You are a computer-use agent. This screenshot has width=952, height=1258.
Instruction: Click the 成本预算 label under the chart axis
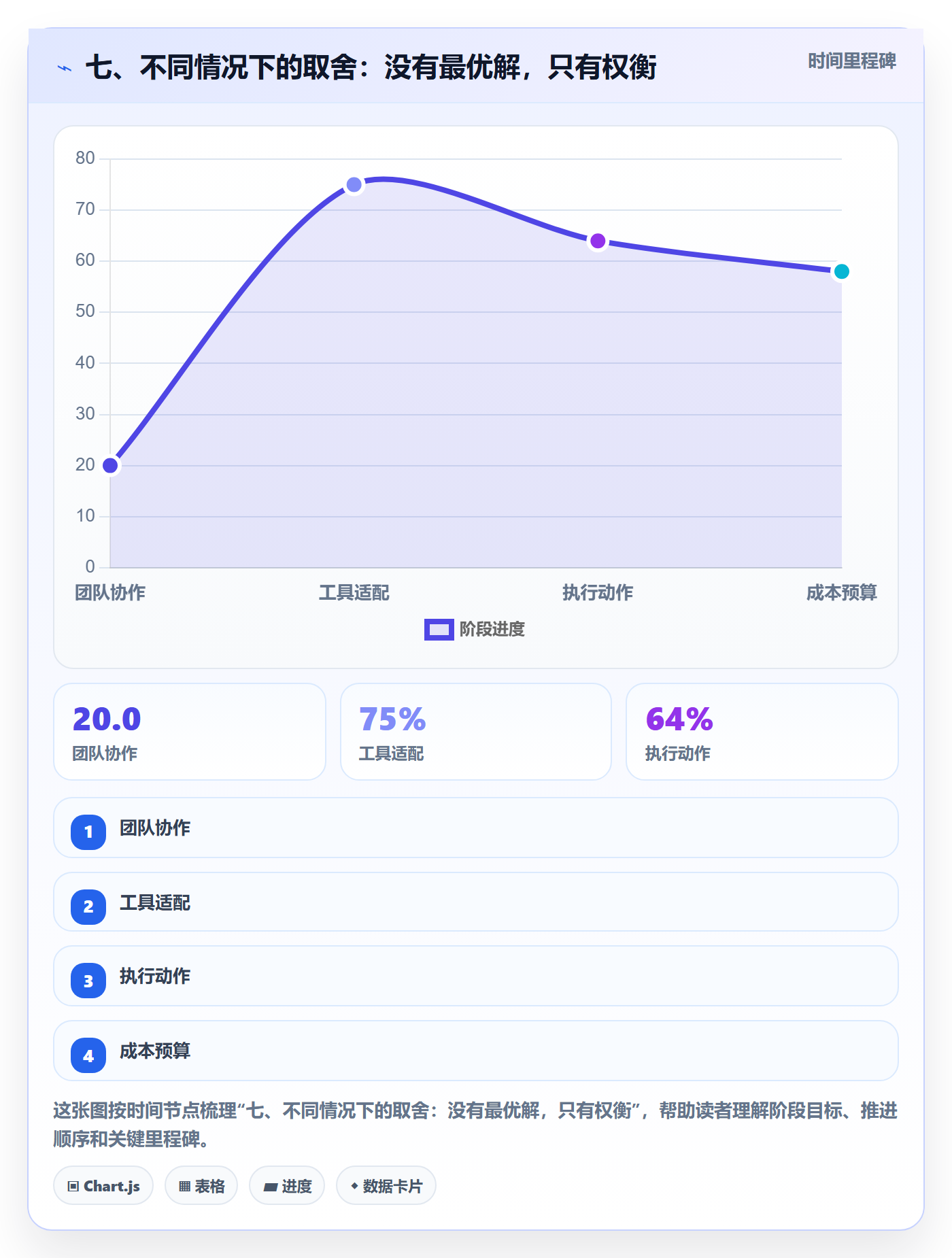pos(842,593)
